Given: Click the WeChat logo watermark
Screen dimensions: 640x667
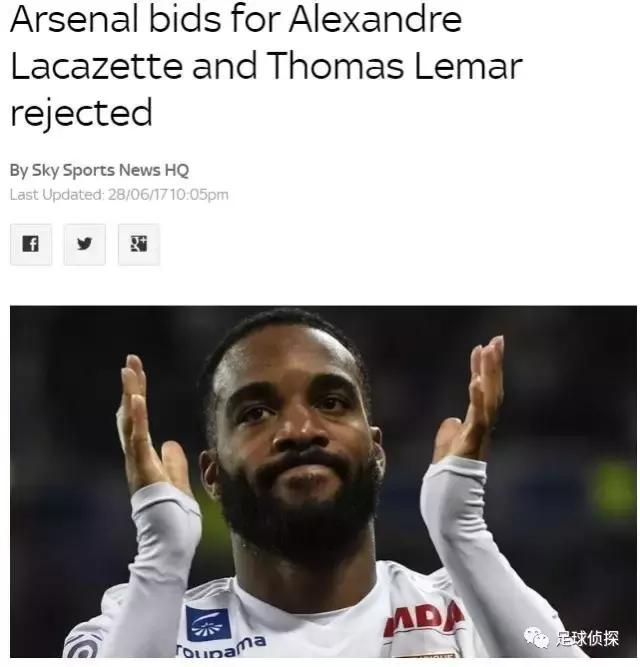Looking at the screenshot, I should [536, 638].
